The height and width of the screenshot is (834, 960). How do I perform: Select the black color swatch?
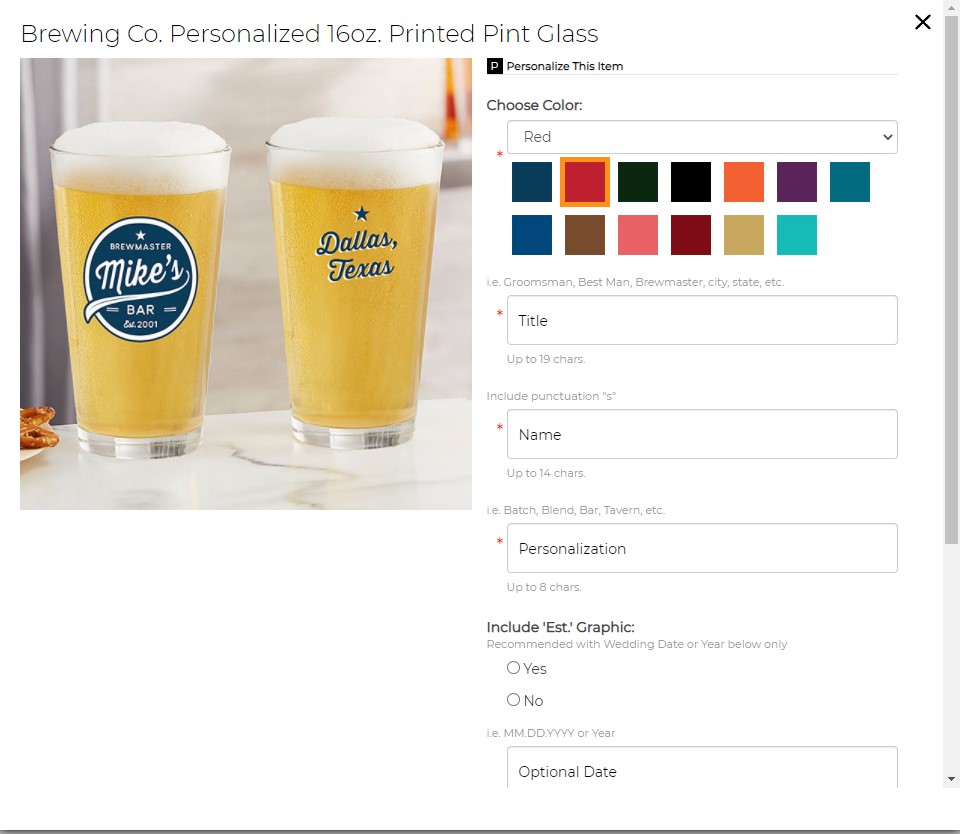click(x=691, y=182)
